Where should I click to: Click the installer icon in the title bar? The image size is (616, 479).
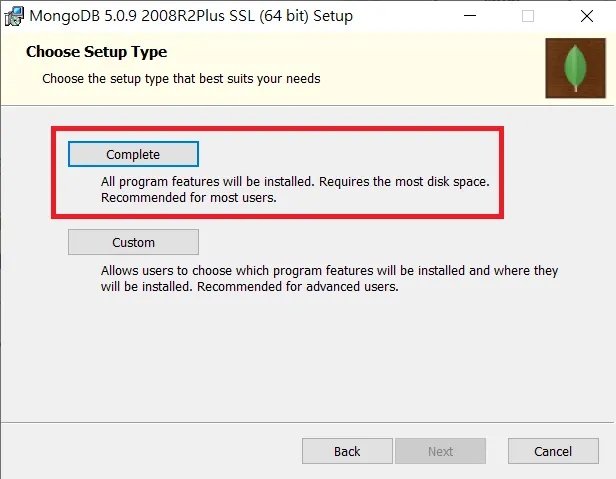click(x=14, y=16)
